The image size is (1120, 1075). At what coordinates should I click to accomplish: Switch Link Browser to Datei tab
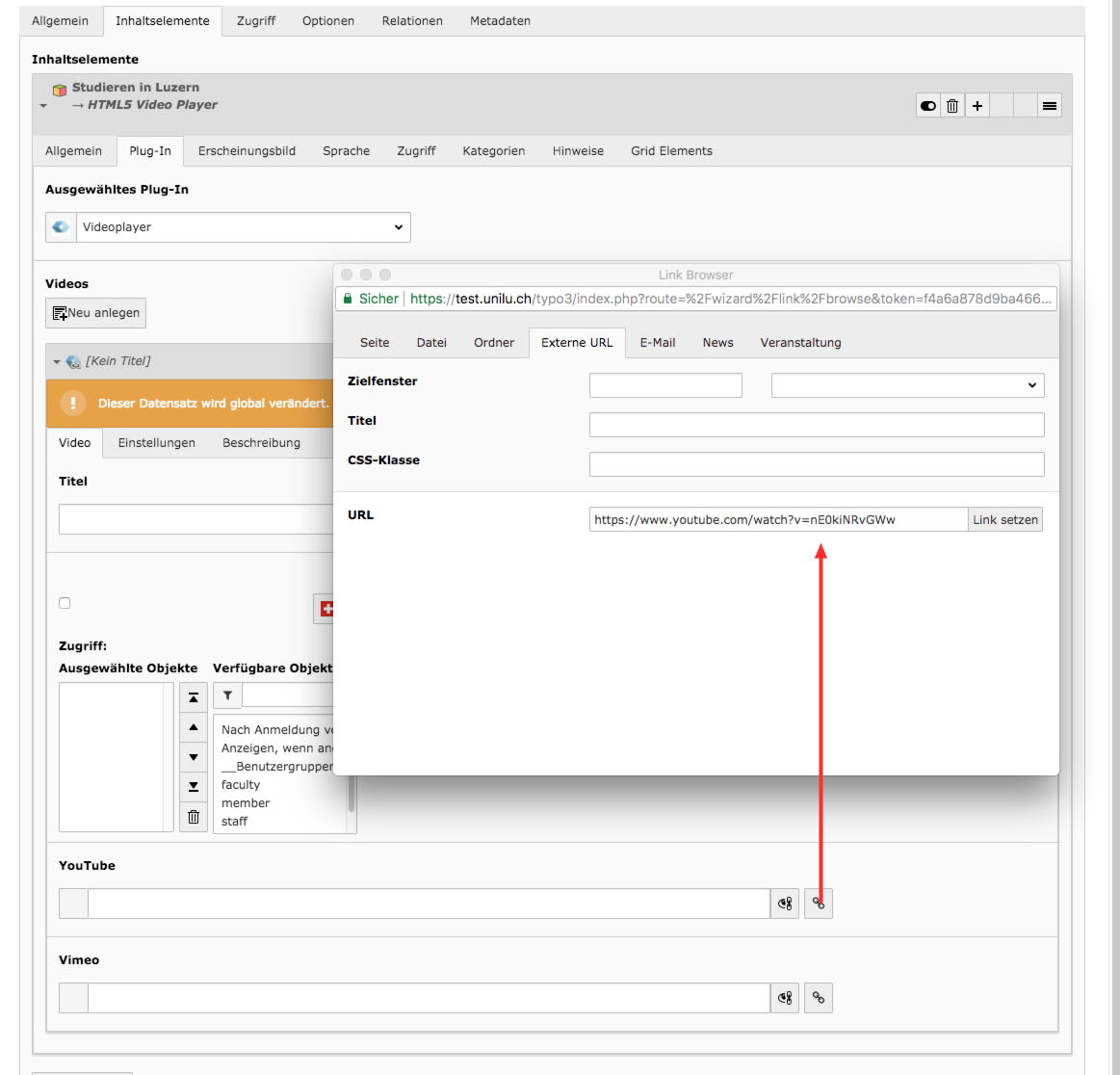coord(431,343)
